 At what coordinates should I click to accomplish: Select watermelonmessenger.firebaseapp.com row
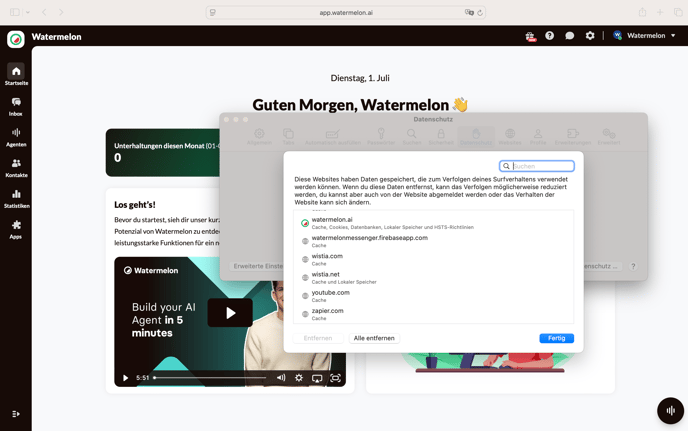(x=433, y=241)
